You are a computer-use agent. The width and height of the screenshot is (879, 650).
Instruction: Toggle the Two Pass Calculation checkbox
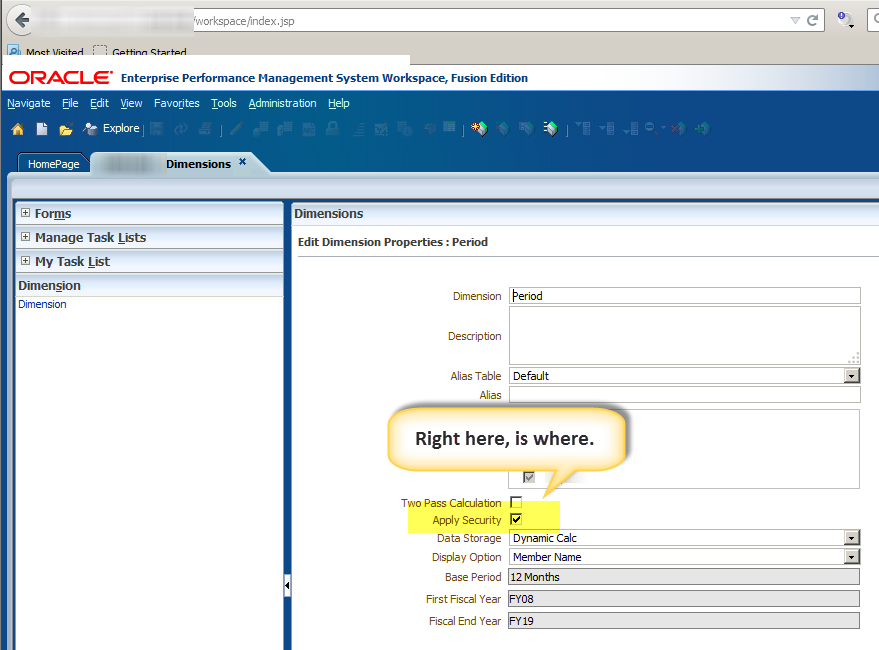point(516,502)
